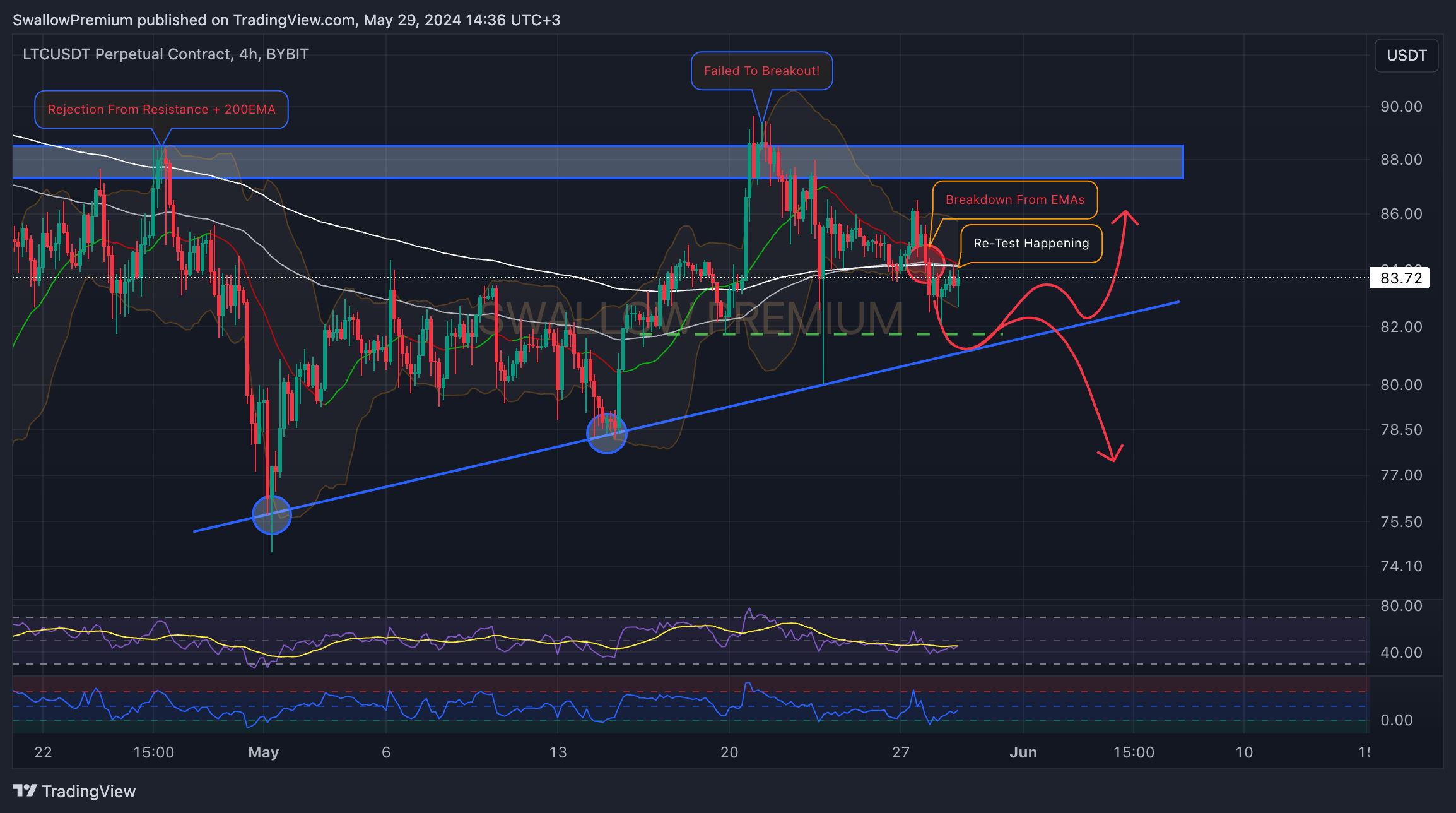Click the 27 date label on time axis
Image resolution: width=1456 pixels, height=813 pixels.
901,752
